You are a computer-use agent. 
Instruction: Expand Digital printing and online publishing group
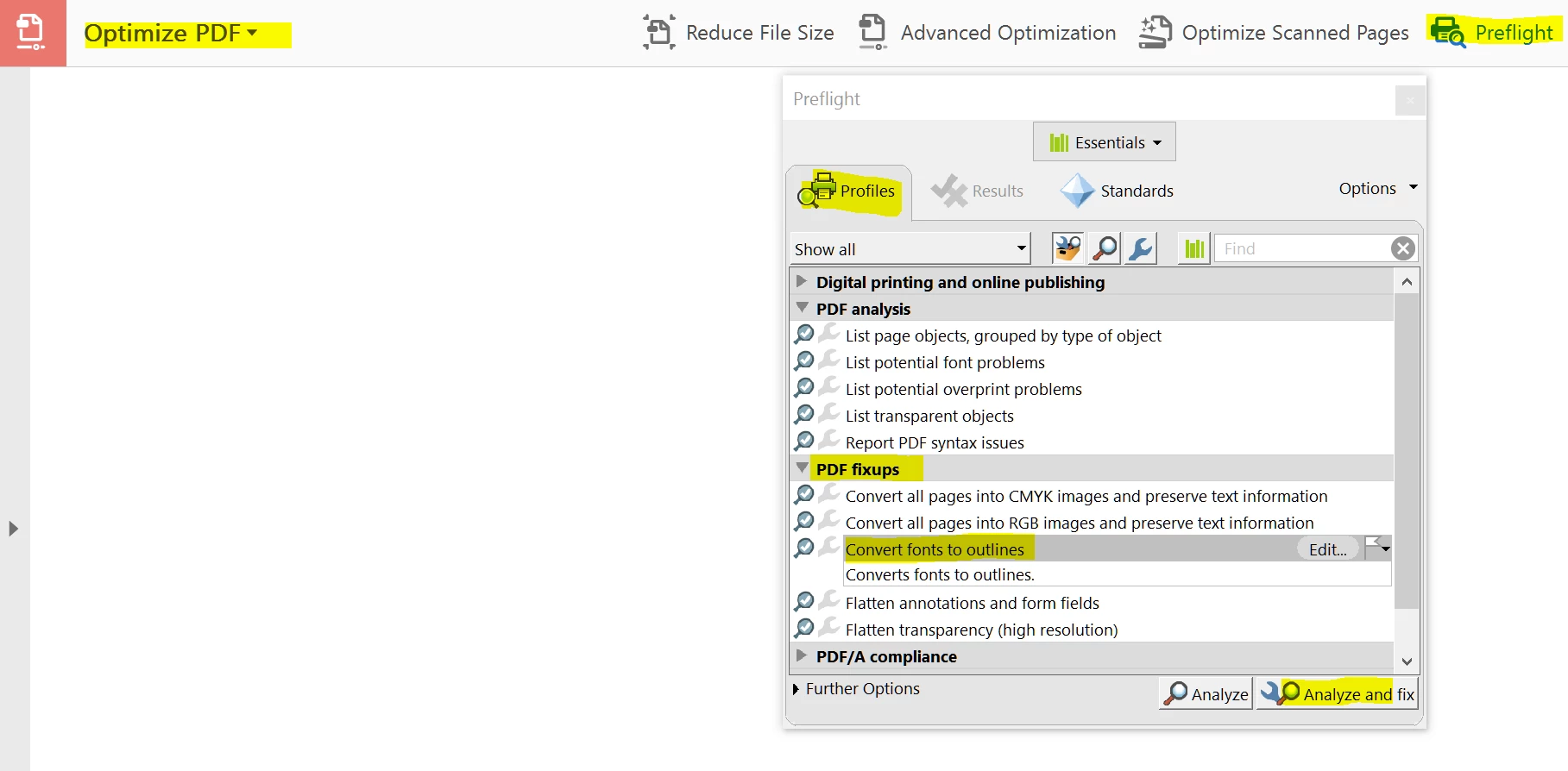click(802, 281)
